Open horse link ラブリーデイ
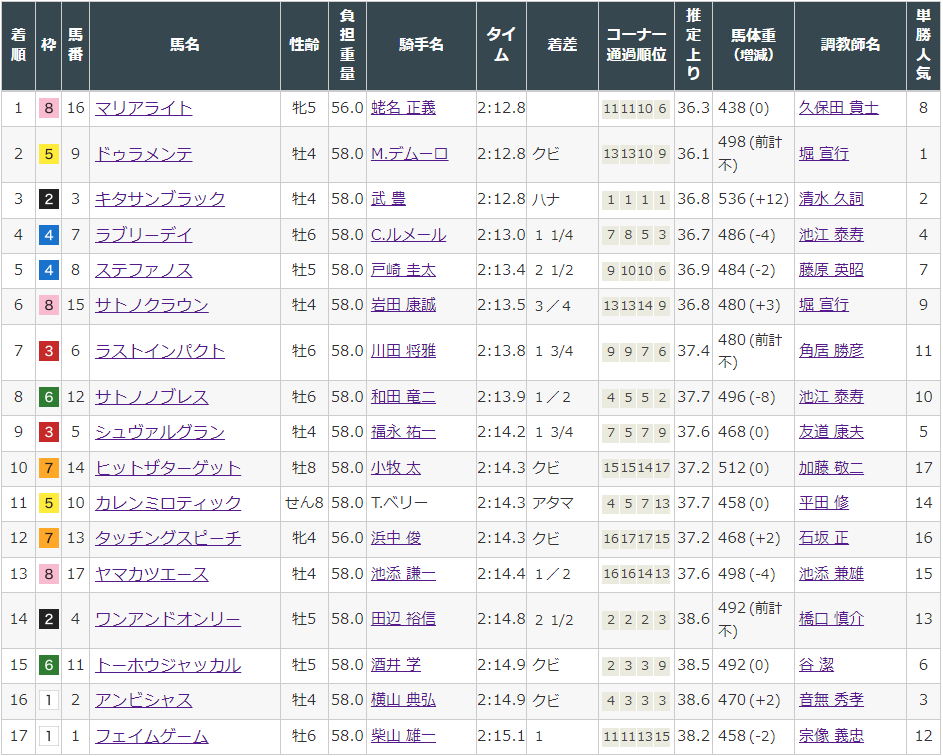Image resolution: width=943 pixels, height=756 pixels. tap(144, 235)
